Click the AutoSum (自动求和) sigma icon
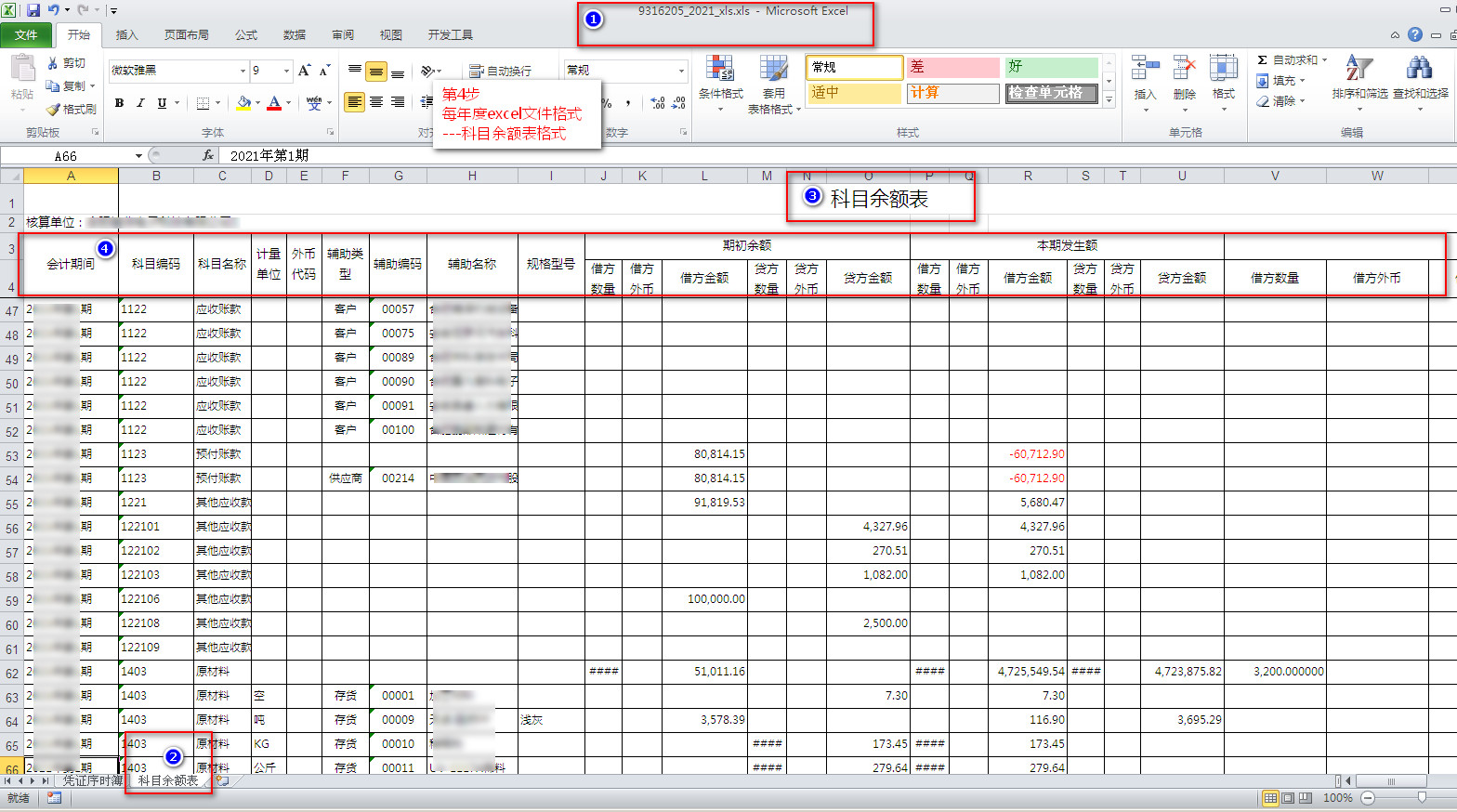 coord(1262,60)
